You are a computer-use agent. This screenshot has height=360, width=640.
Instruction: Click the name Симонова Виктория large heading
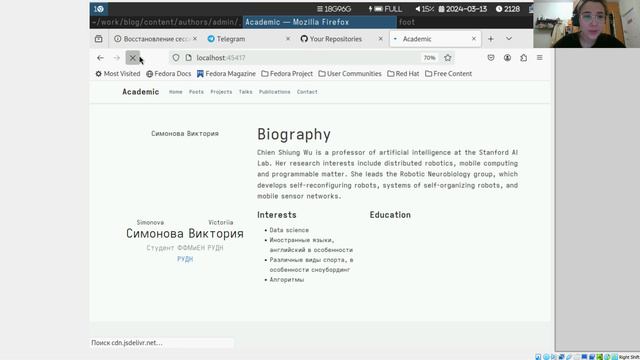pyautogui.click(x=185, y=233)
